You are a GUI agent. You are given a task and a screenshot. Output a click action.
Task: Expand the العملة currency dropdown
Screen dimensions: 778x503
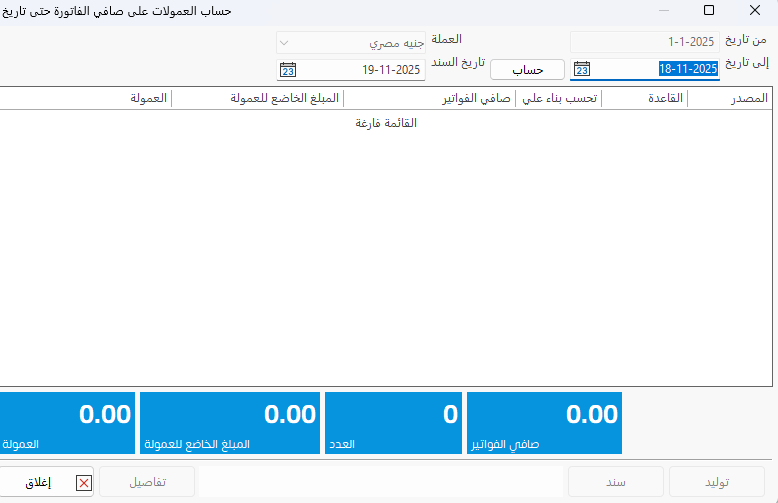click(x=285, y=43)
